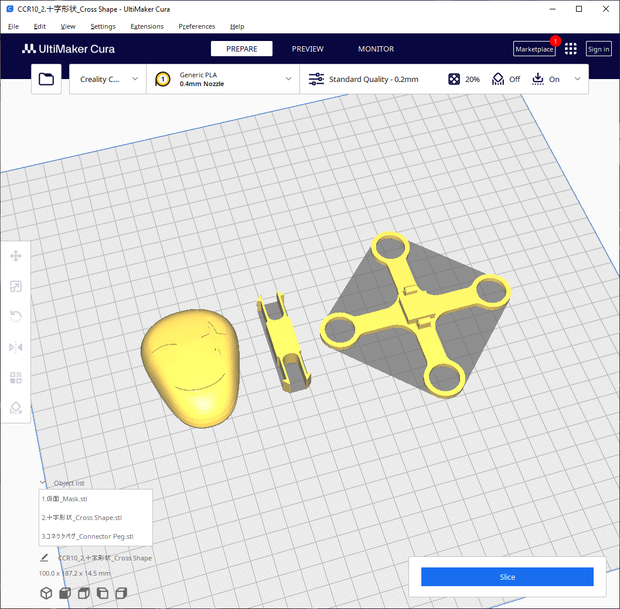Screen dimensions: 620x609
Task: Click the blue Slice button
Action: (507, 577)
